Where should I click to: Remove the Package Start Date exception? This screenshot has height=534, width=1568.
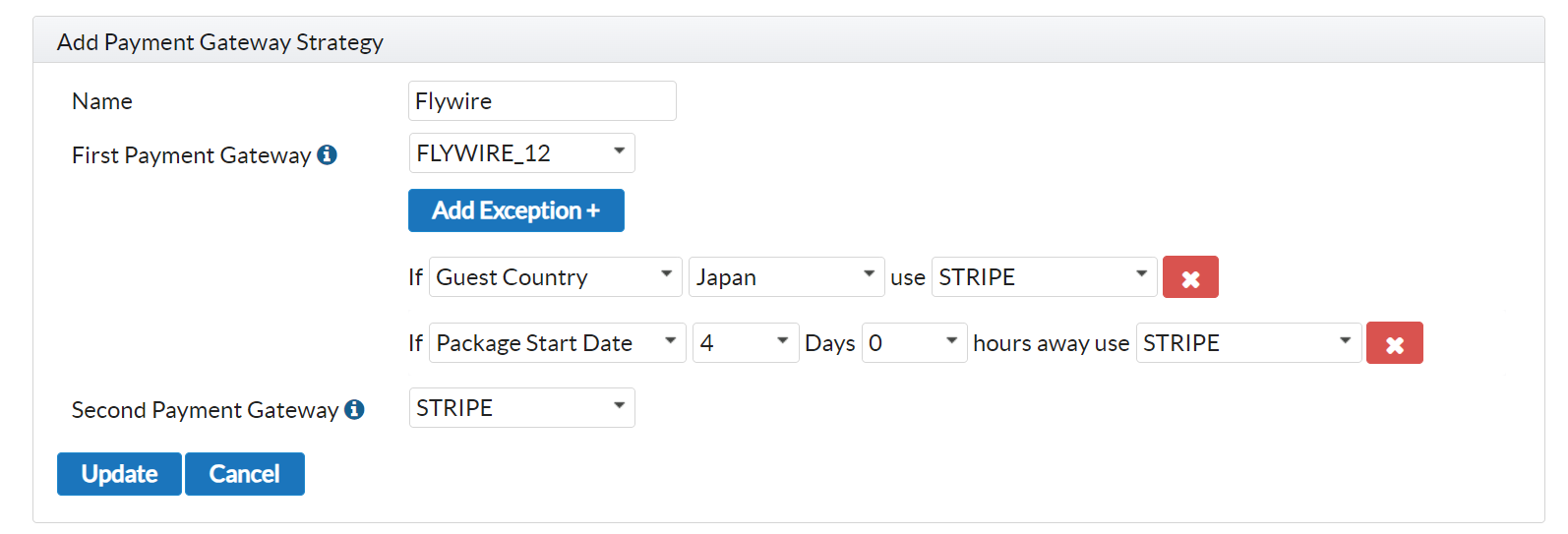pyautogui.click(x=1394, y=343)
